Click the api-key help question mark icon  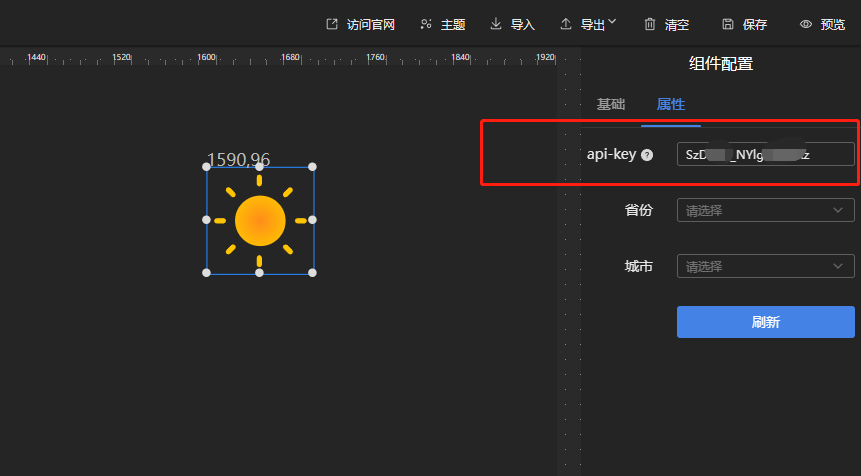coord(647,155)
